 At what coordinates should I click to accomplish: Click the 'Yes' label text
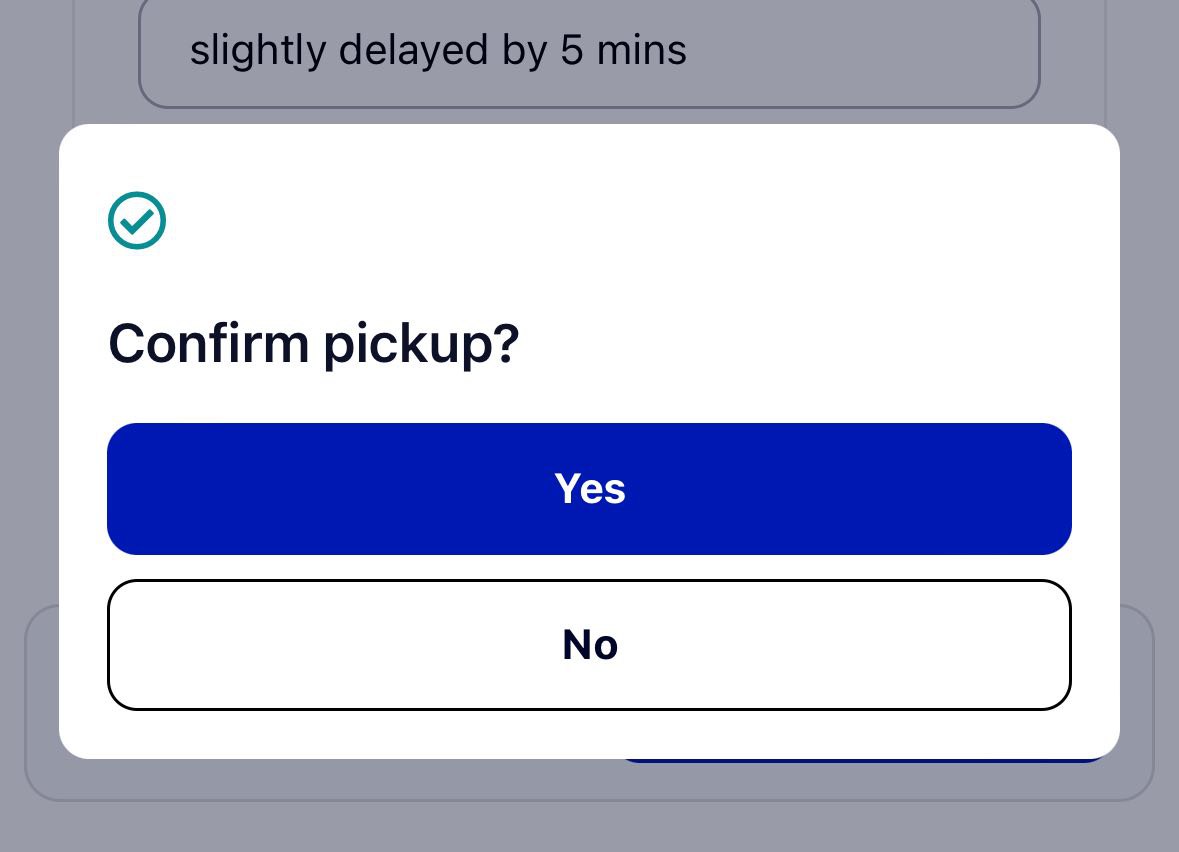[590, 489]
